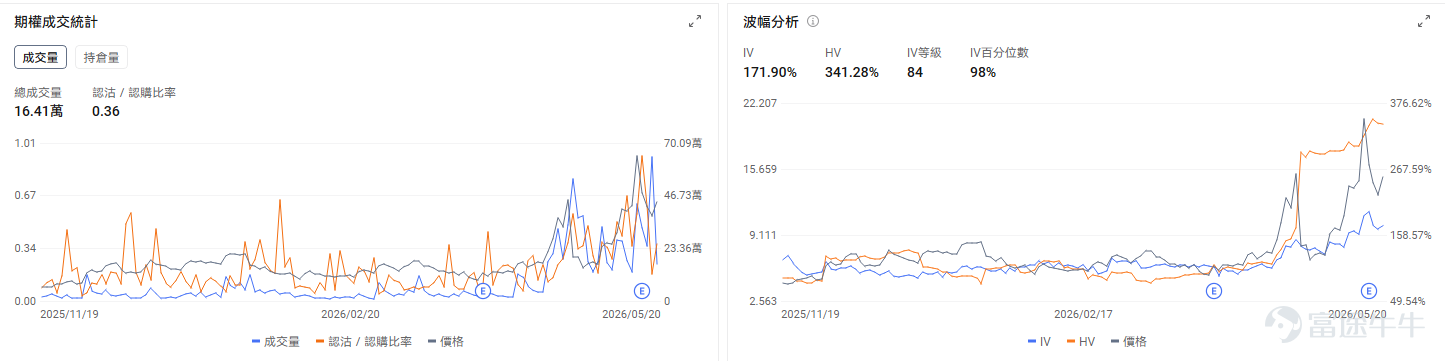Click the 2025/11/19 date label on volume chart
The image size is (1445, 361).
tap(69, 313)
